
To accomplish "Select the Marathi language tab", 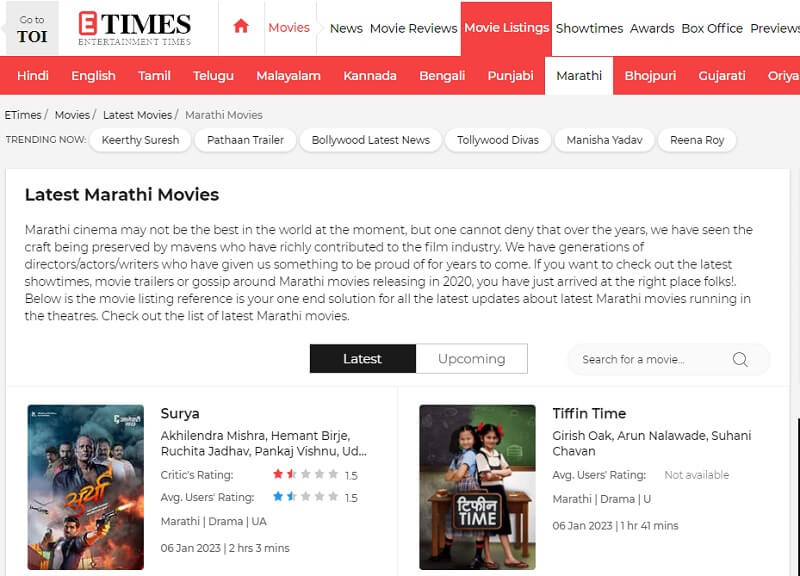I will tap(579, 76).
